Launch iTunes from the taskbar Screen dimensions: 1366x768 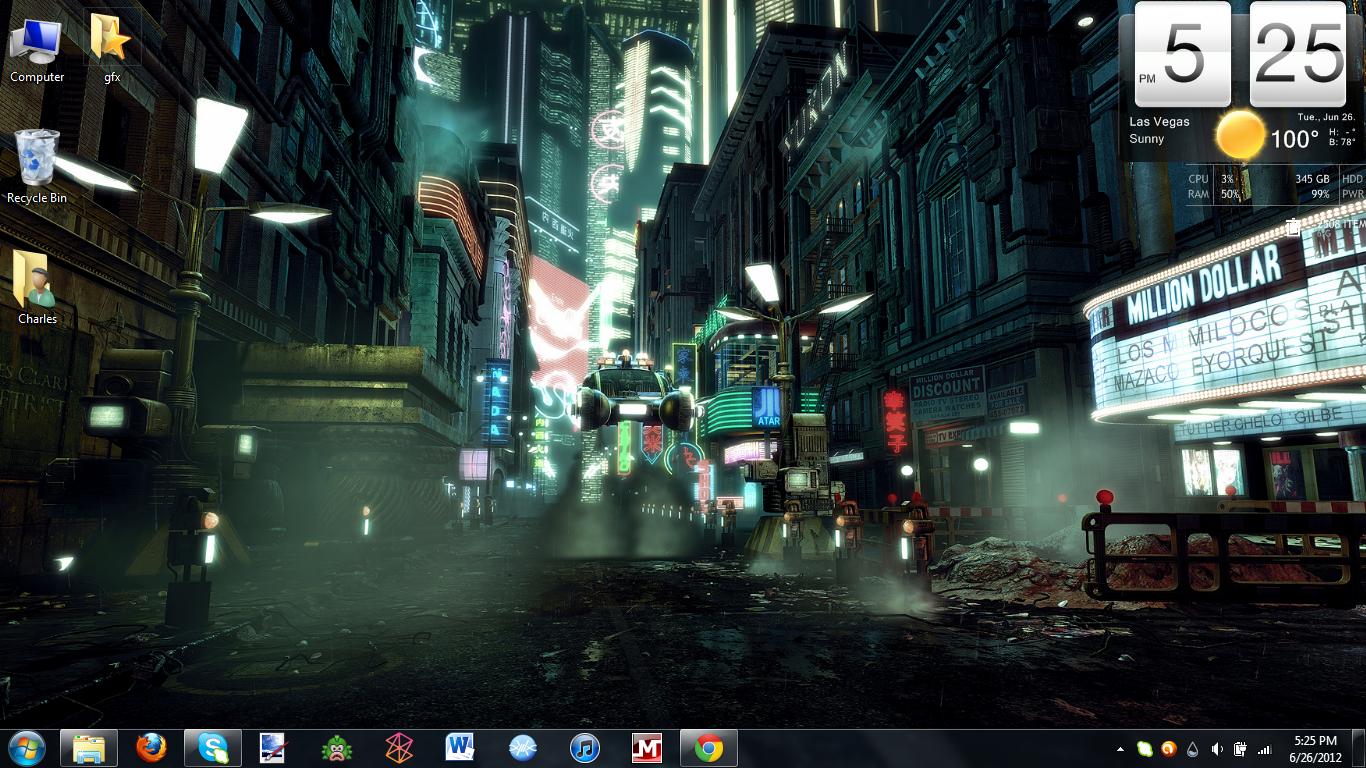point(585,747)
